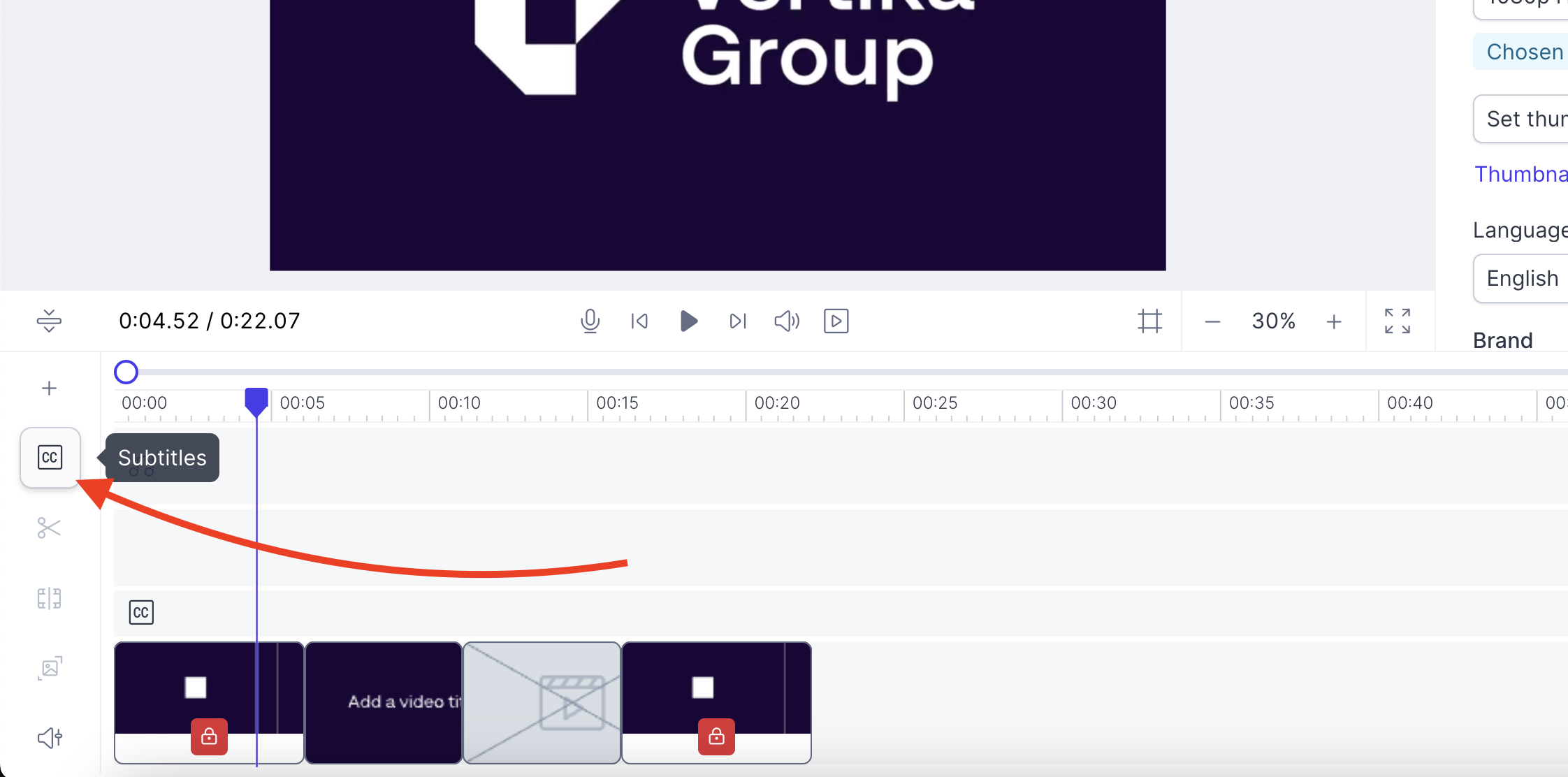Select the 'Add a video title' clip
1568x777 pixels.
point(384,703)
